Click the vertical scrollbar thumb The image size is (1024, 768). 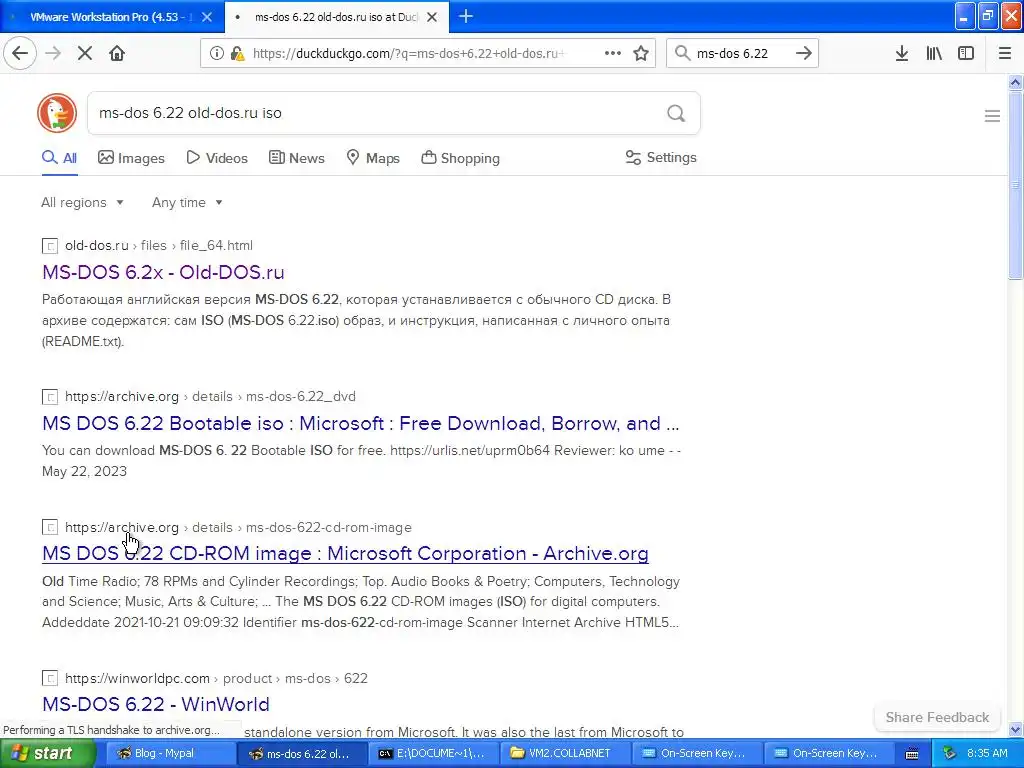tap(1016, 185)
